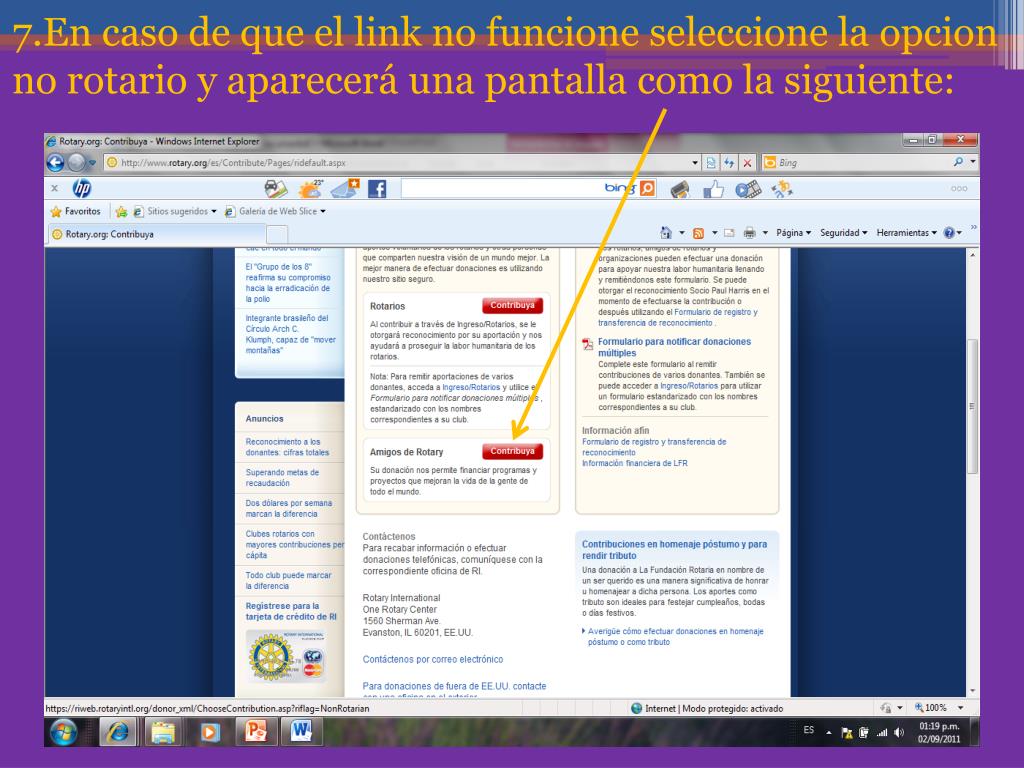
Task: Click the RSS feeds icon
Action: click(698, 232)
